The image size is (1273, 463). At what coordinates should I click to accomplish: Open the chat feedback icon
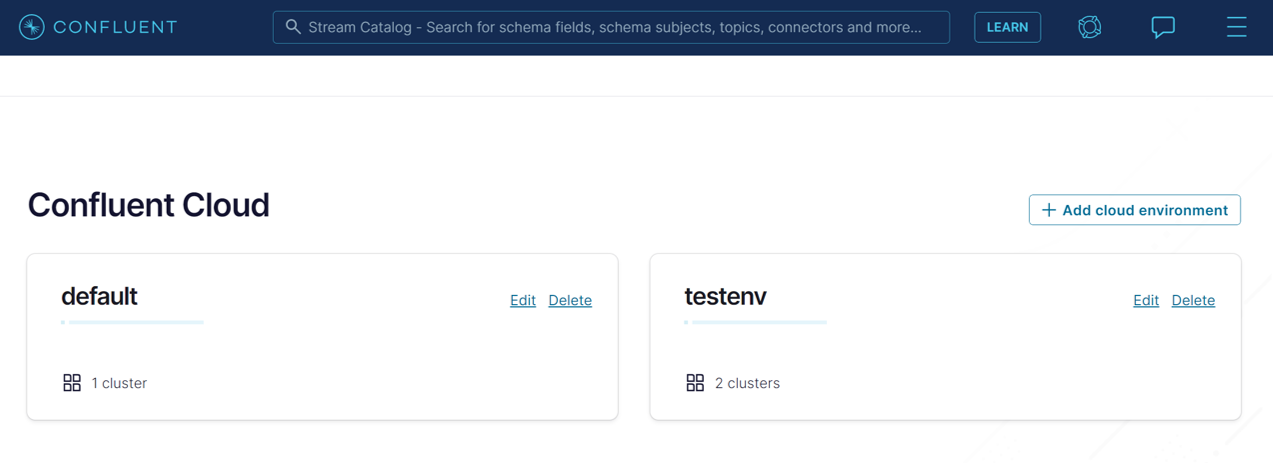click(x=1163, y=27)
